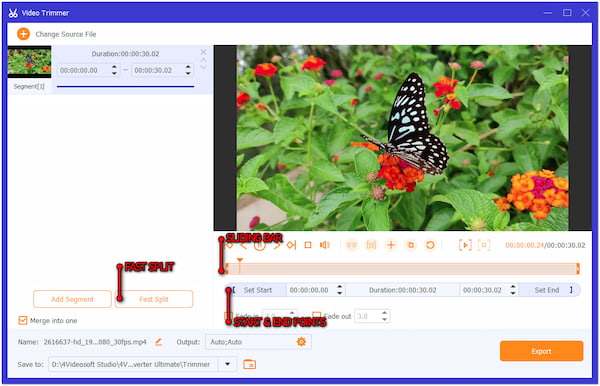Remove Segment[1] with its X icon
This screenshot has height=386, width=600.
pyautogui.click(x=203, y=52)
